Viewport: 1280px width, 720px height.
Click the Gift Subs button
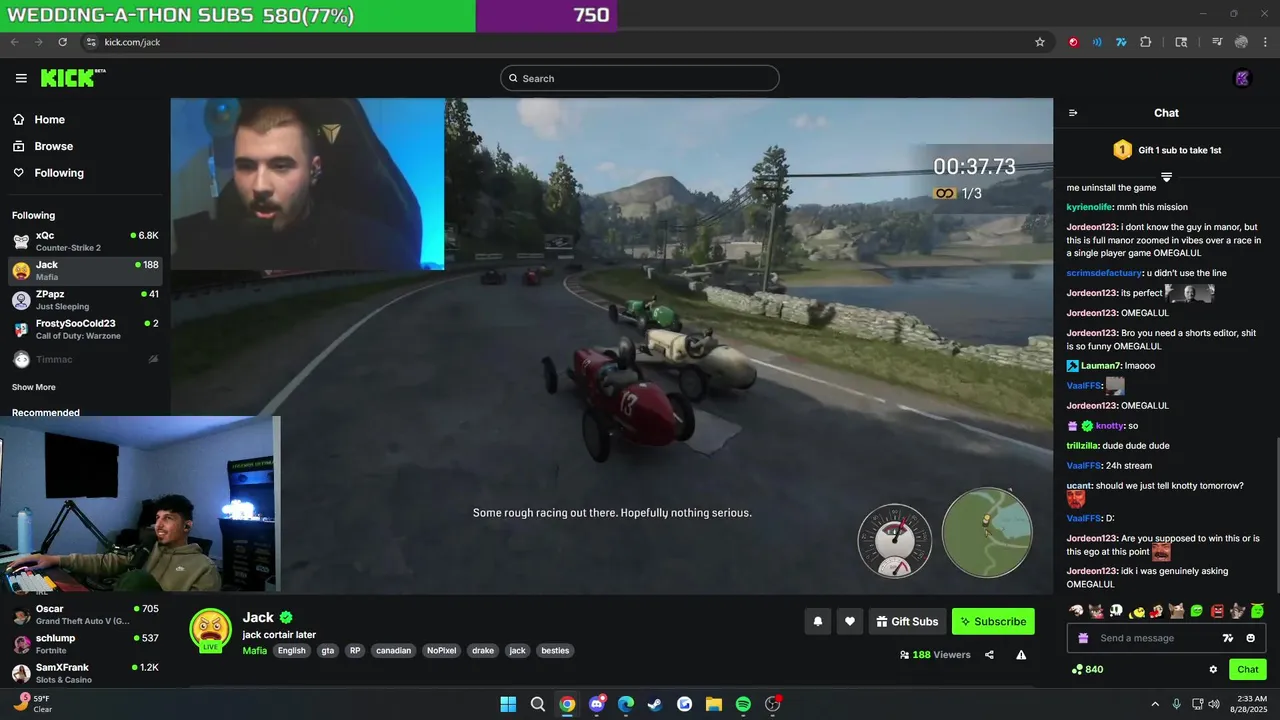pyautogui.click(x=907, y=621)
